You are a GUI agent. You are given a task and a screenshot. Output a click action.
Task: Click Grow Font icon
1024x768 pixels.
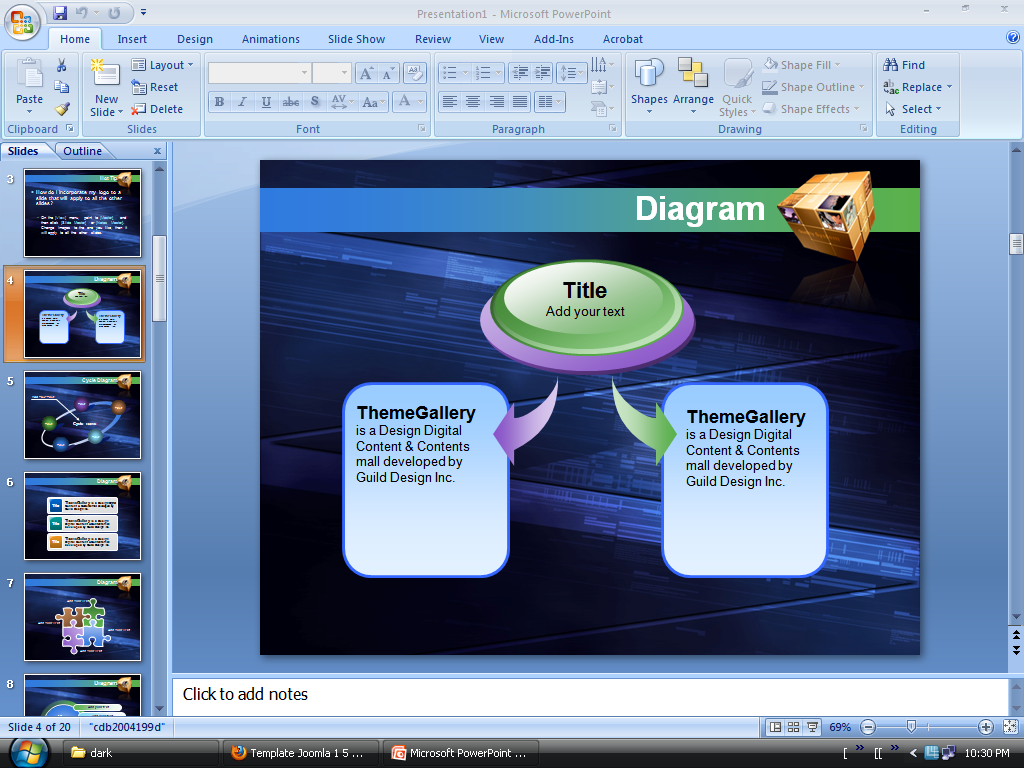pos(366,73)
